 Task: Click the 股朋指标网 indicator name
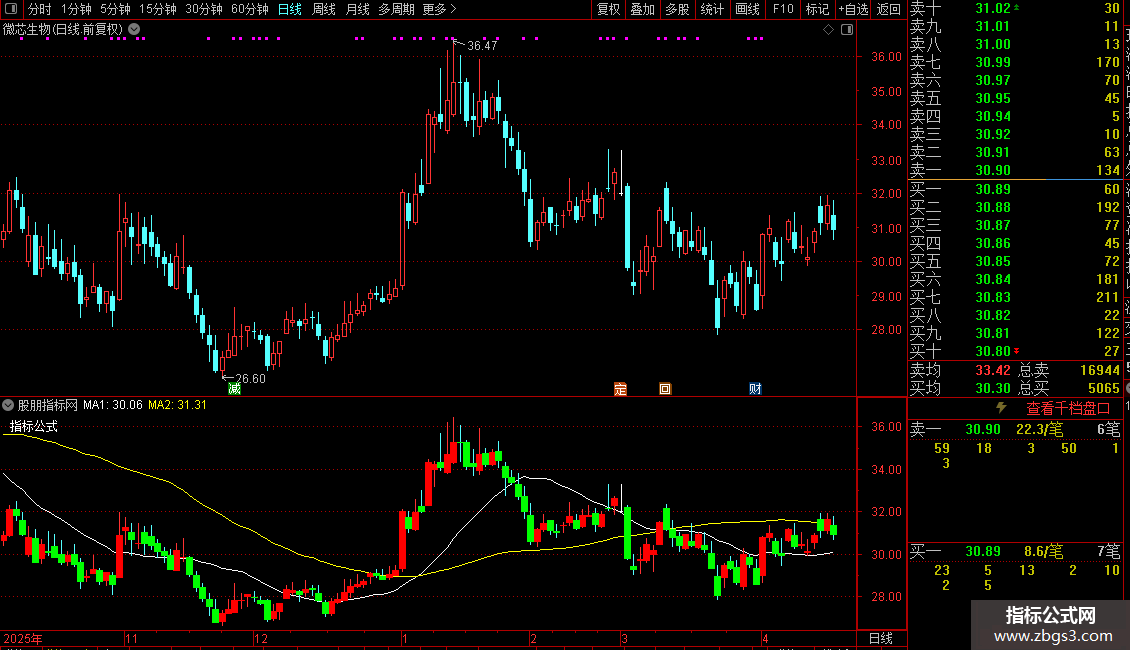tap(48, 405)
